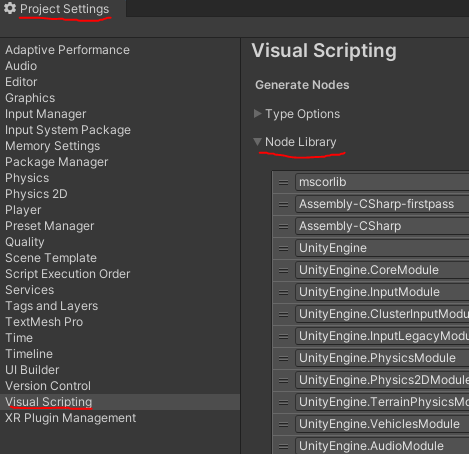Select Memory Settings in sidebar
The width and height of the screenshot is (469, 454).
52,146
